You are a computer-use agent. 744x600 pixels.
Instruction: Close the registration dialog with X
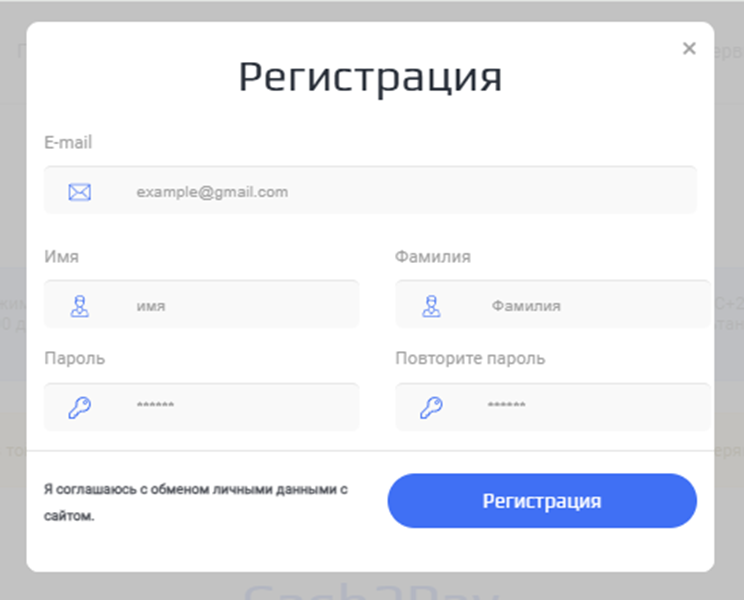click(x=689, y=48)
